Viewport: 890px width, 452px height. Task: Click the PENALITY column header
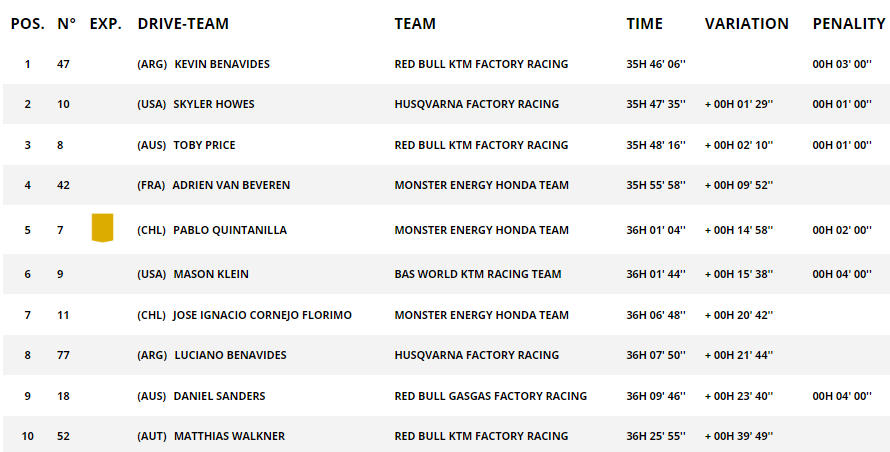coord(849,24)
